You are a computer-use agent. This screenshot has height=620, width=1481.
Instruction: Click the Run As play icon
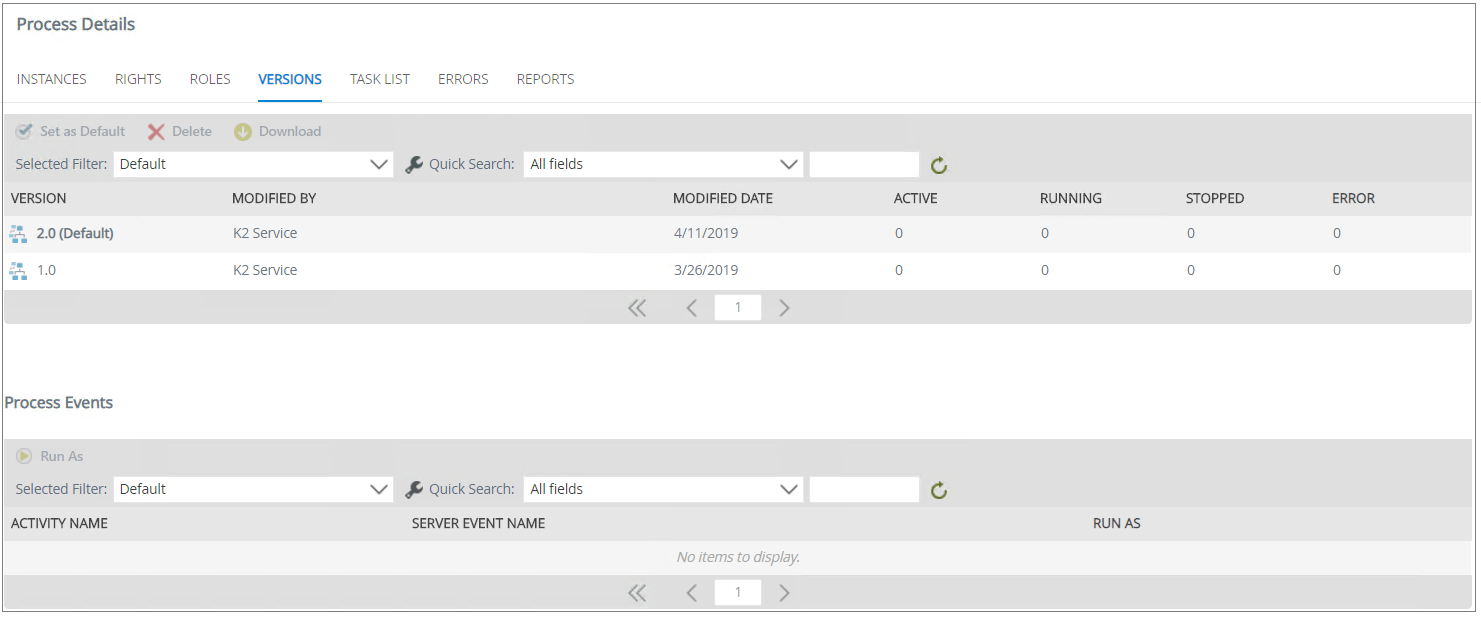[x=24, y=456]
